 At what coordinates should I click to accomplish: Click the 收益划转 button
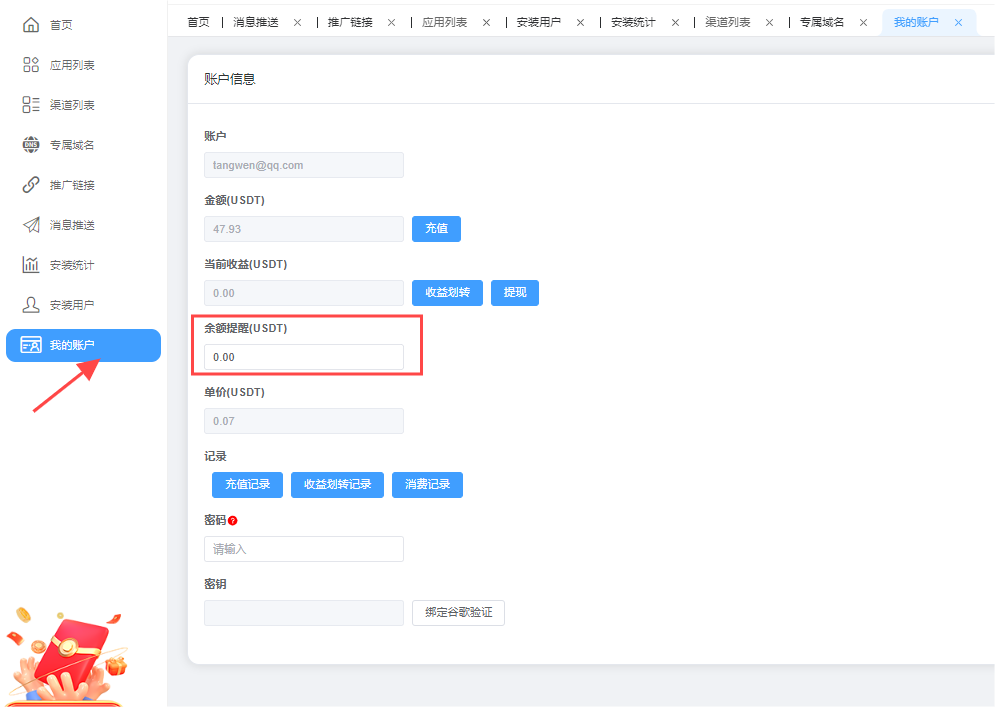coord(447,293)
